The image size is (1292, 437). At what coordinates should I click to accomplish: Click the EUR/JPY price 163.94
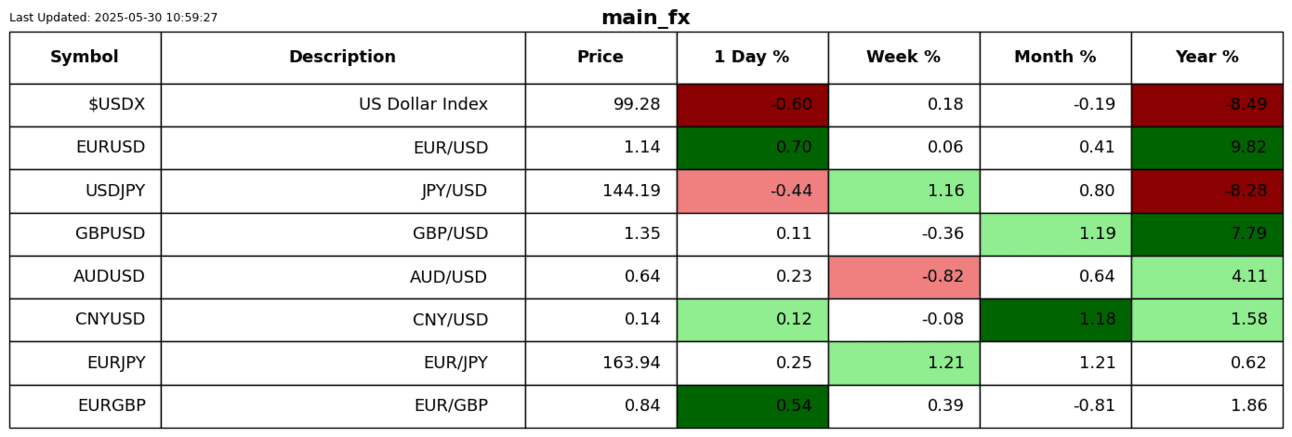(x=629, y=363)
